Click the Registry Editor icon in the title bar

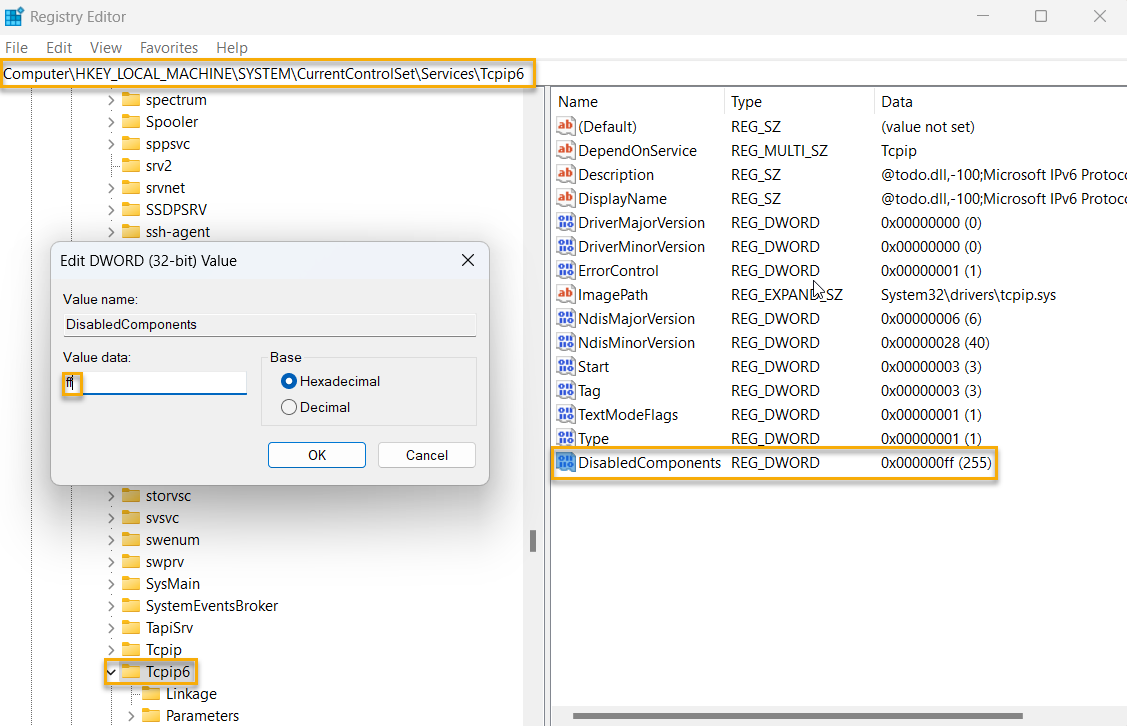pyautogui.click(x=16, y=16)
